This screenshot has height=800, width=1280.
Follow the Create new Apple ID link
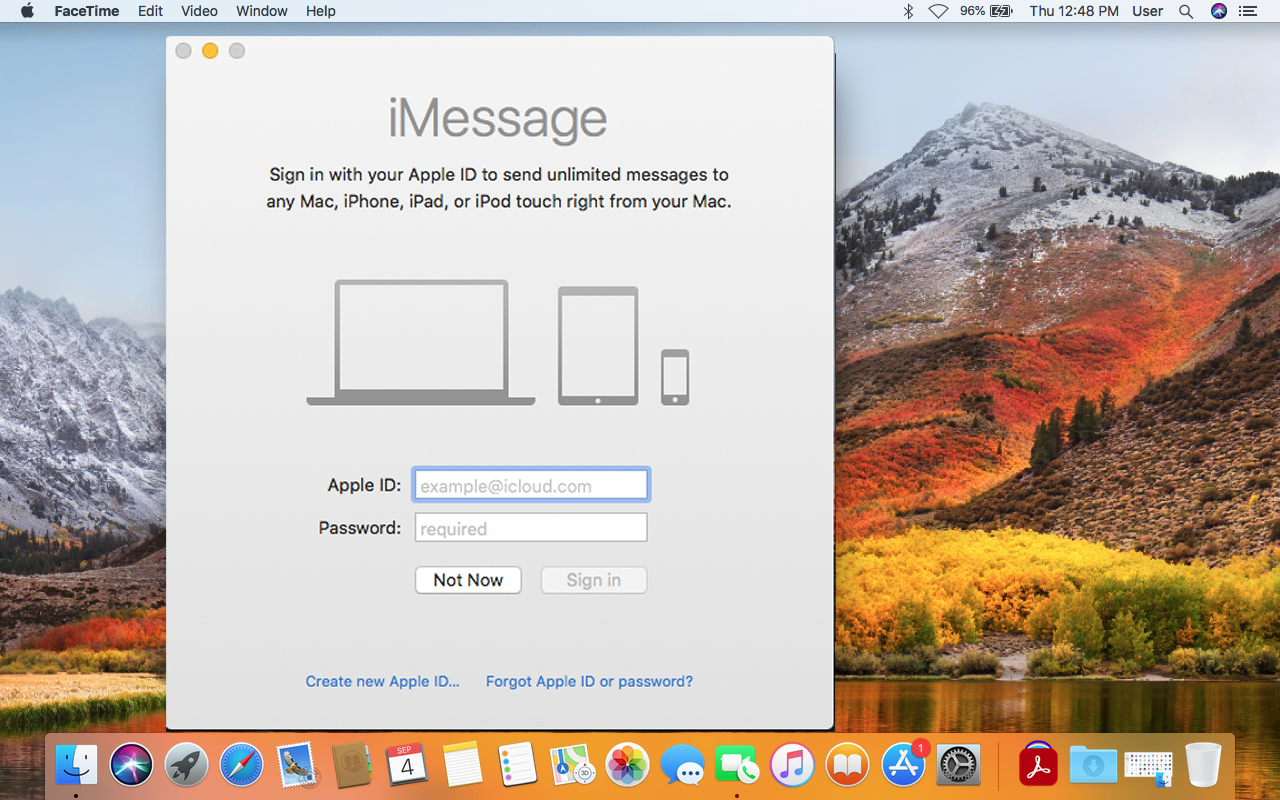click(x=383, y=681)
